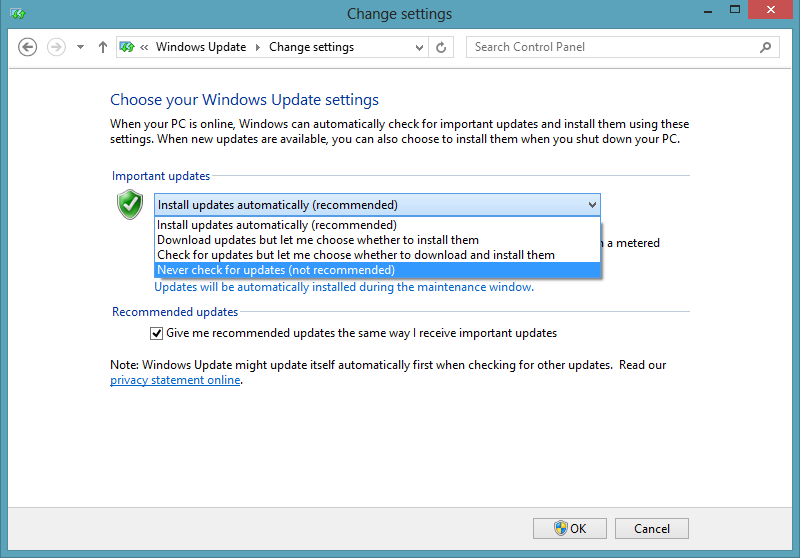Click the green shield checkmark icon

click(x=130, y=205)
